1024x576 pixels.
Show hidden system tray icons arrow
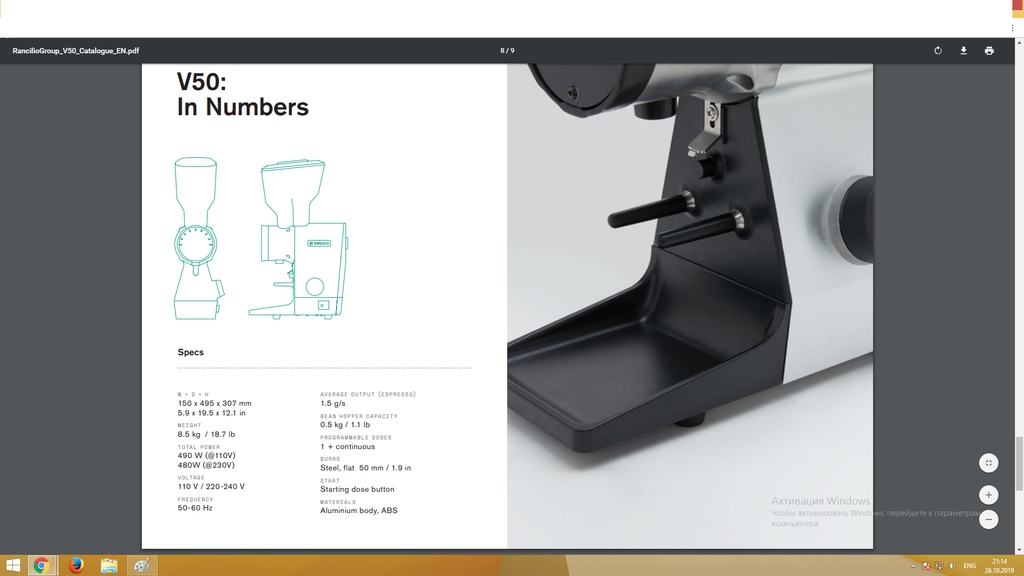(913, 566)
